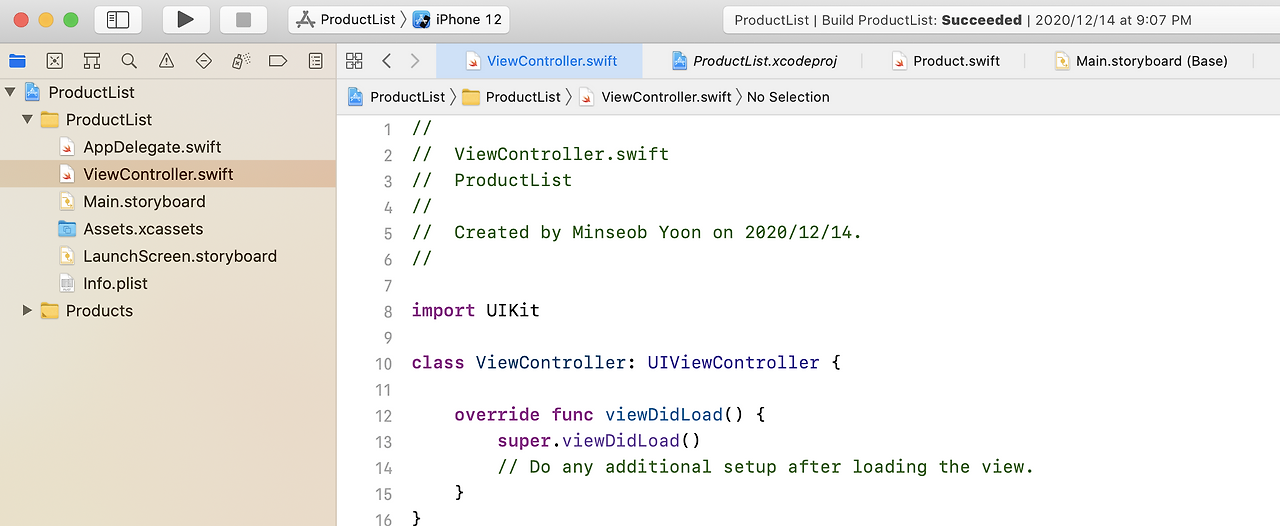This screenshot has height=526, width=1280.
Task: Collapse the ProductList group folder triangle
Action: (x=28, y=119)
